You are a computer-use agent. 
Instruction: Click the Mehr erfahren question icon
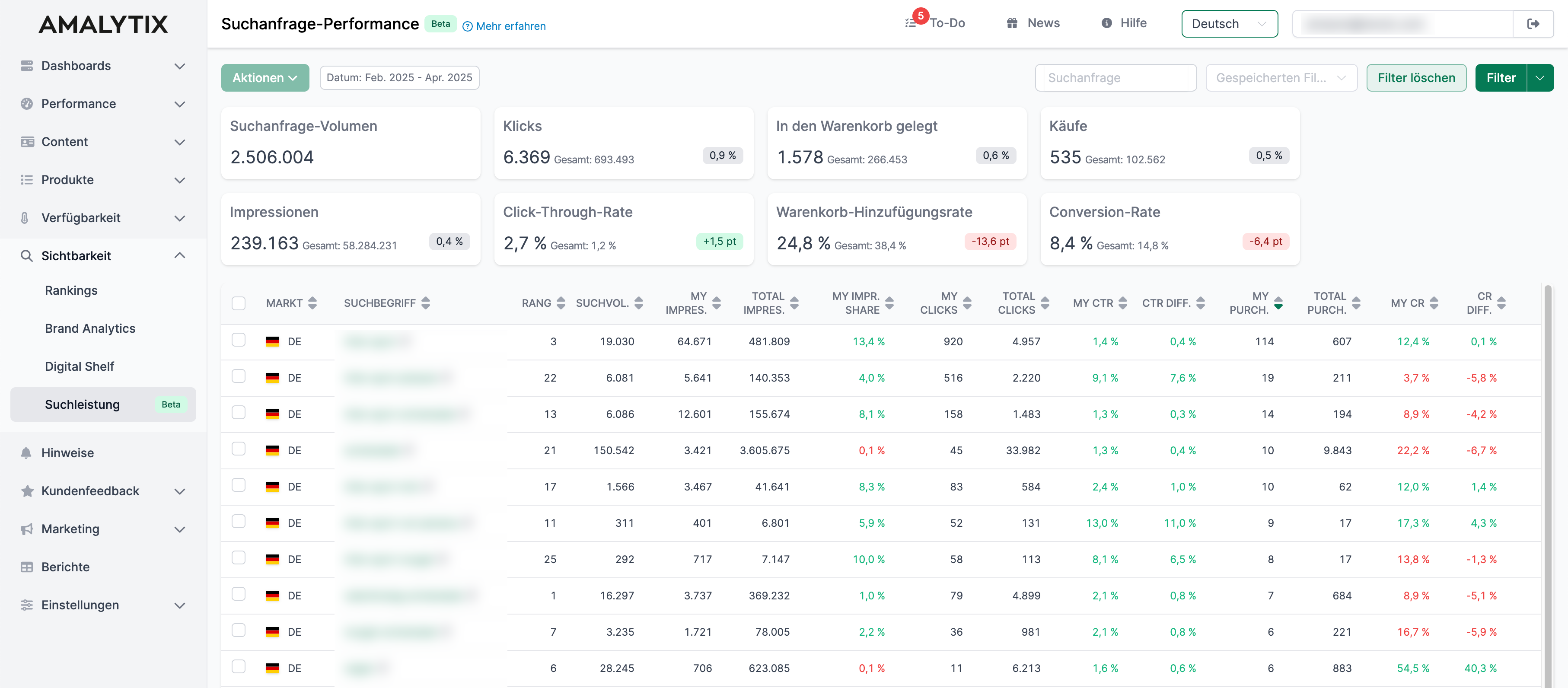pos(468,26)
